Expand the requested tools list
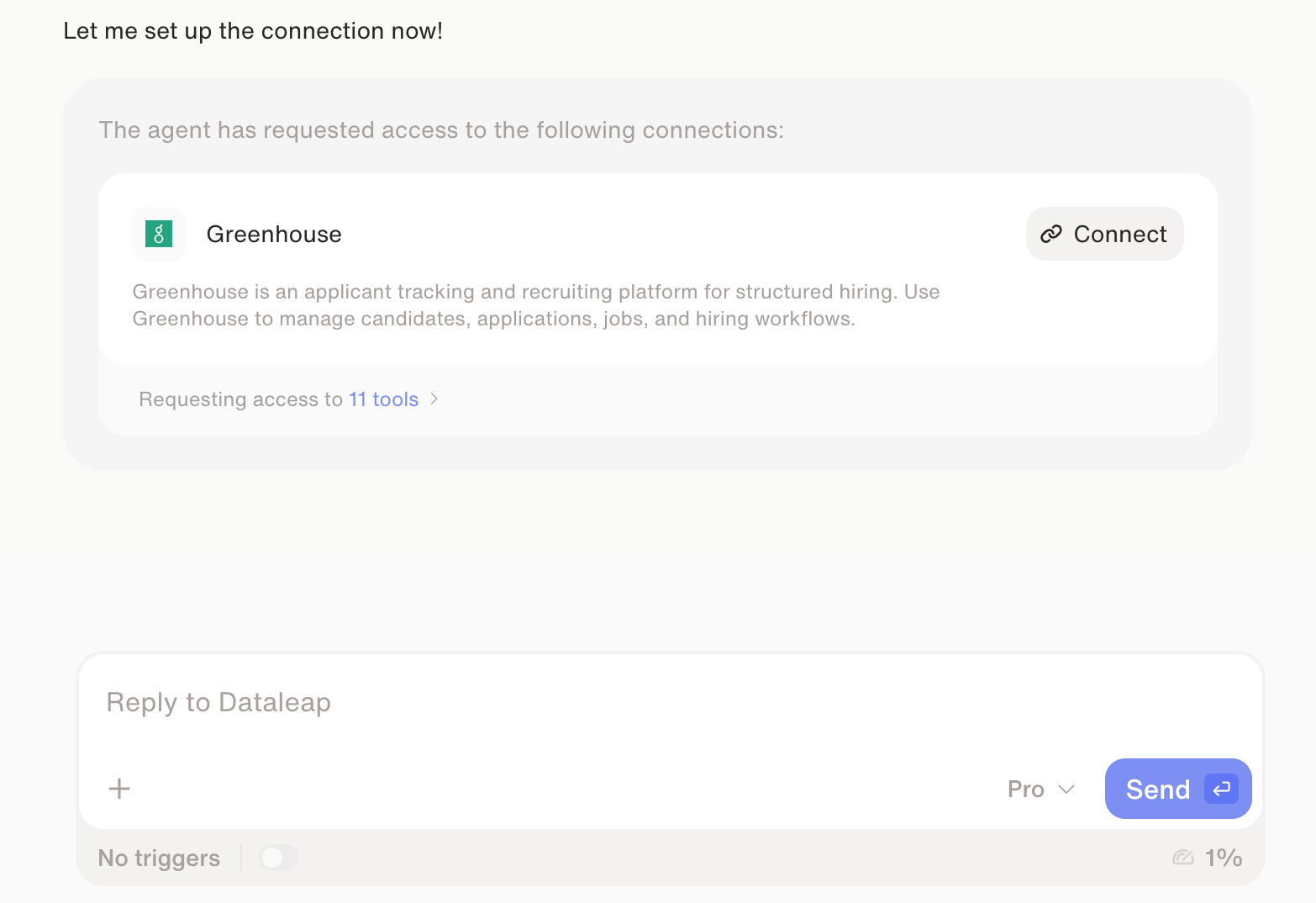1316x903 pixels. (383, 399)
